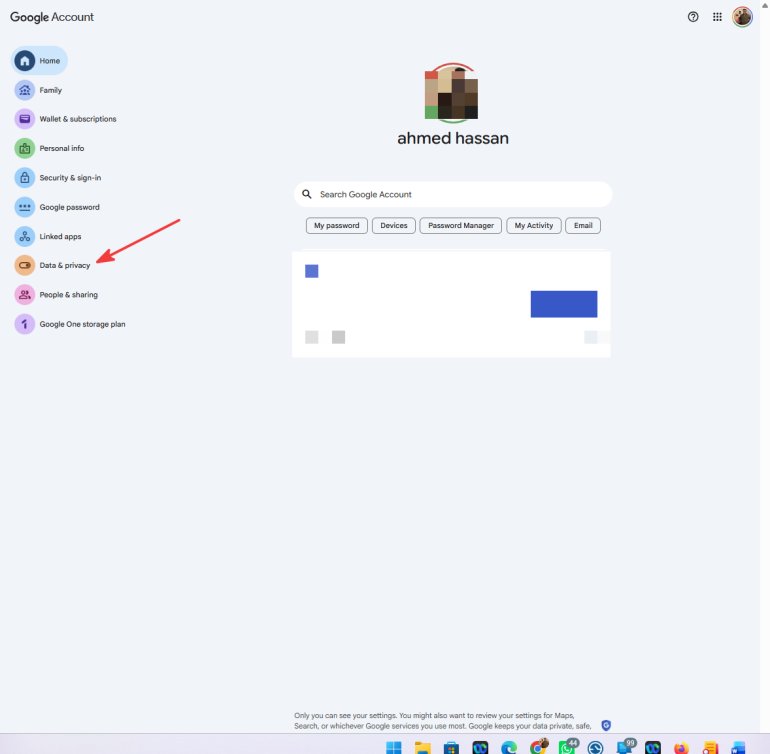Open Microsoft Edge from taskbar
The height and width of the screenshot is (754, 770).
click(509, 748)
